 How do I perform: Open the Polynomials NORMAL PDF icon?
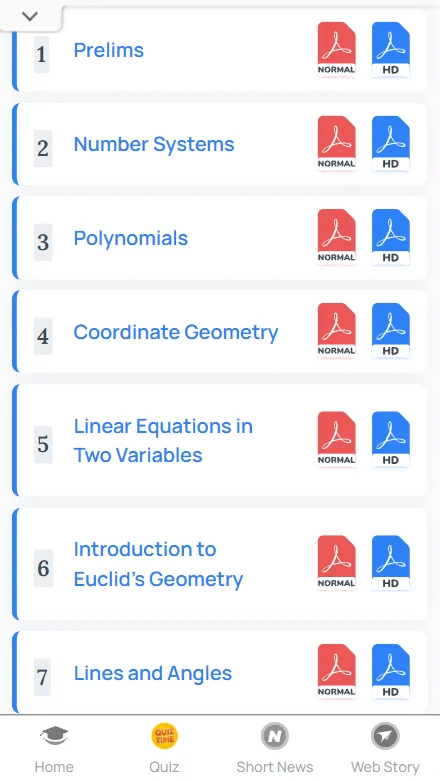(x=337, y=237)
